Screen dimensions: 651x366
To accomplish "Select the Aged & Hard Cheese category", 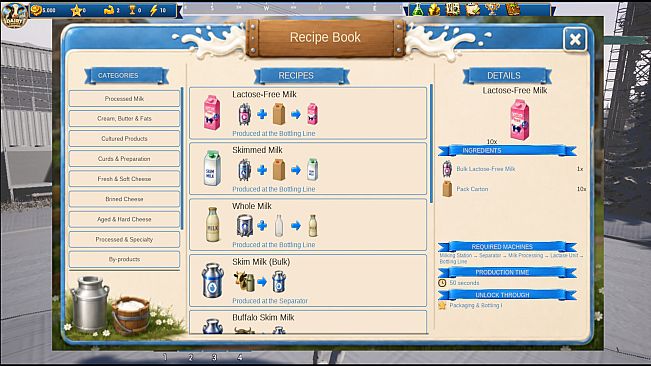I will (124, 219).
